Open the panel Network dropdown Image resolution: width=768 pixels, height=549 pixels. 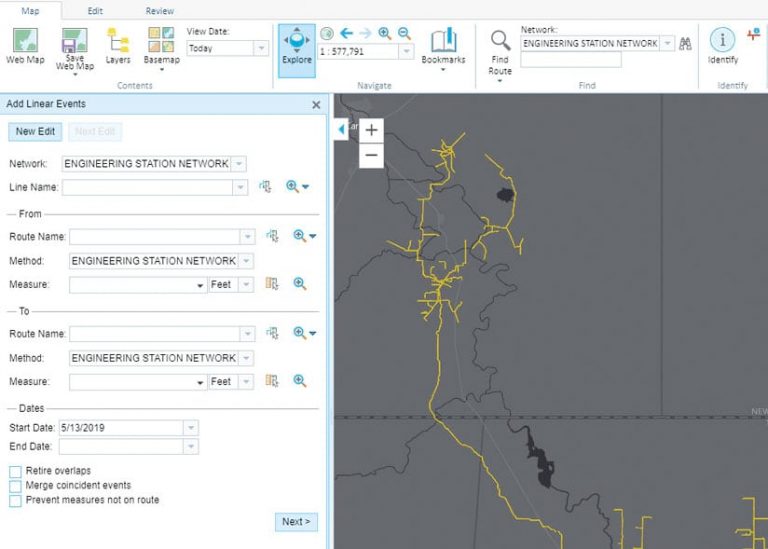(x=239, y=164)
